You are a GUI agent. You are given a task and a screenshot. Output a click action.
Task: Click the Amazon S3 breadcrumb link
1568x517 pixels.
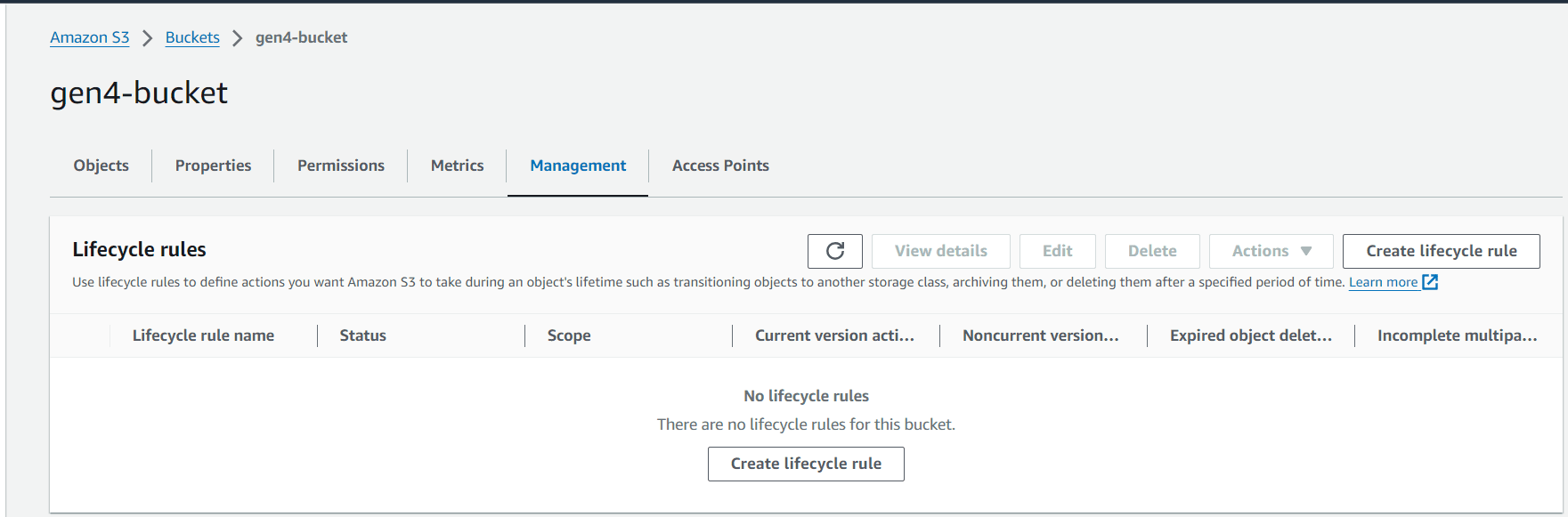tap(89, 37)
